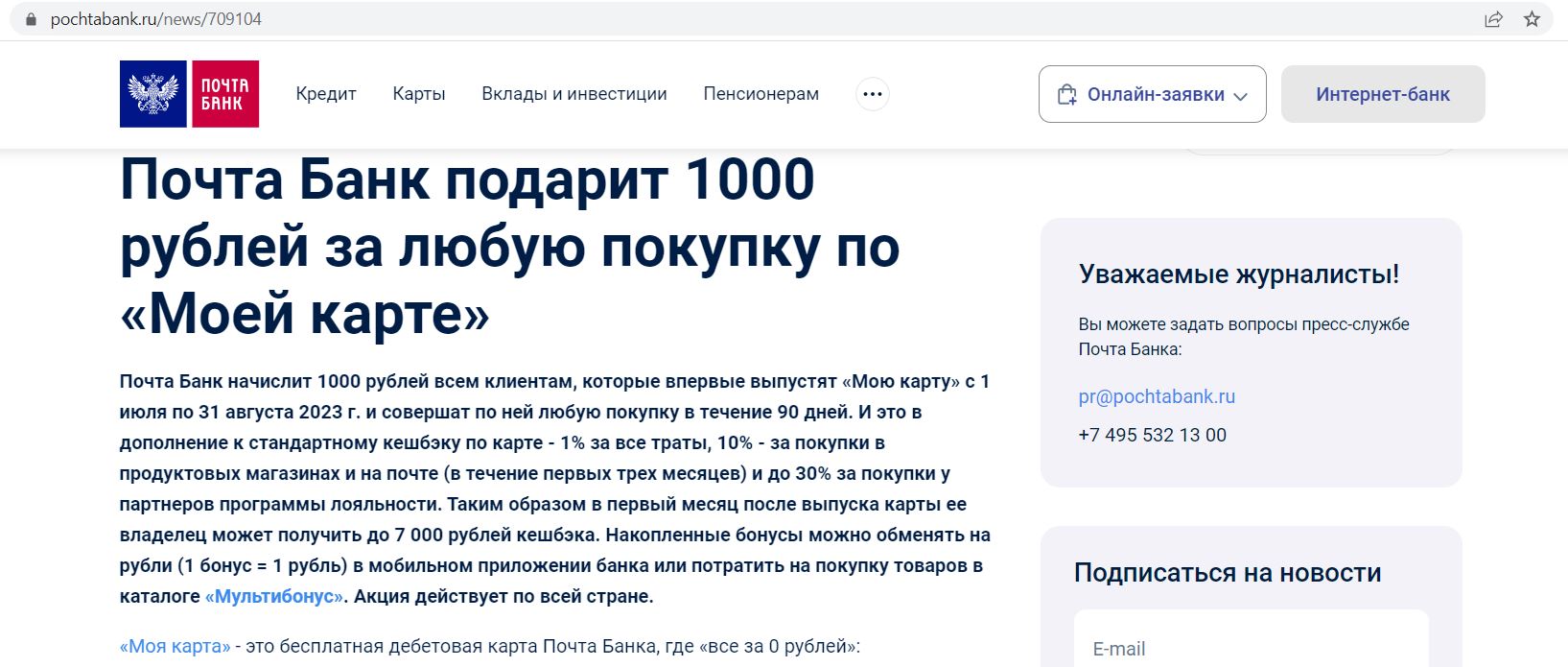Click the share page icon in address bar

coord(1493,19)
